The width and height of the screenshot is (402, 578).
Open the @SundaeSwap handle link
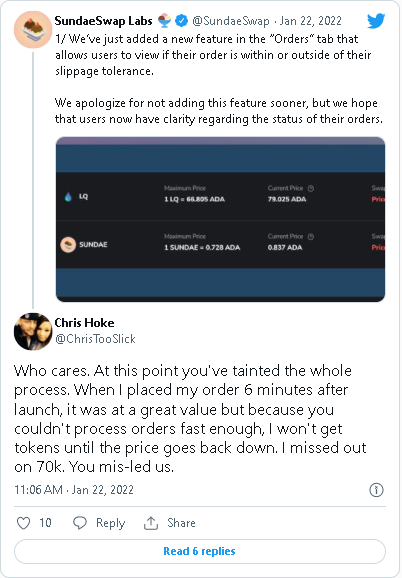pos(231,21)
